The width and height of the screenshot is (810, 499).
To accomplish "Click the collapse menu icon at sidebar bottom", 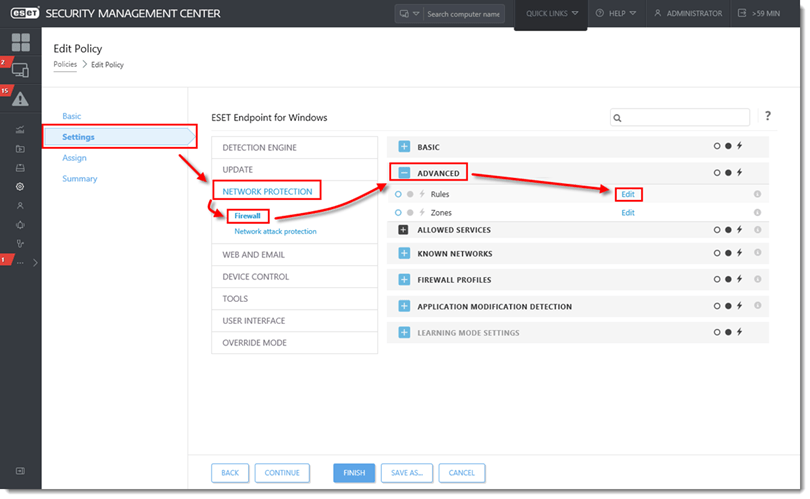I will (x=20, y=471).
